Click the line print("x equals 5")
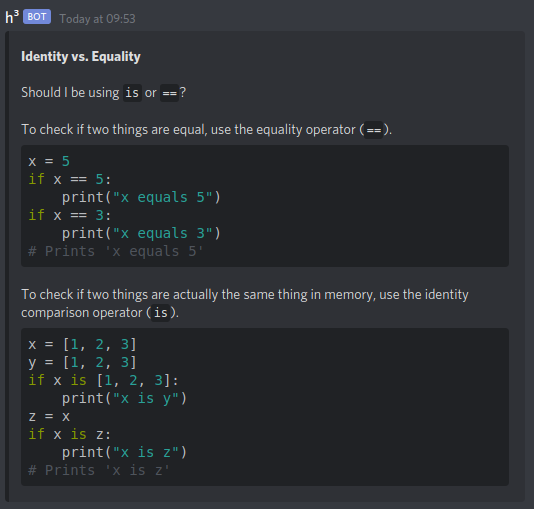534x509 pixels. (x=141, y=197)
